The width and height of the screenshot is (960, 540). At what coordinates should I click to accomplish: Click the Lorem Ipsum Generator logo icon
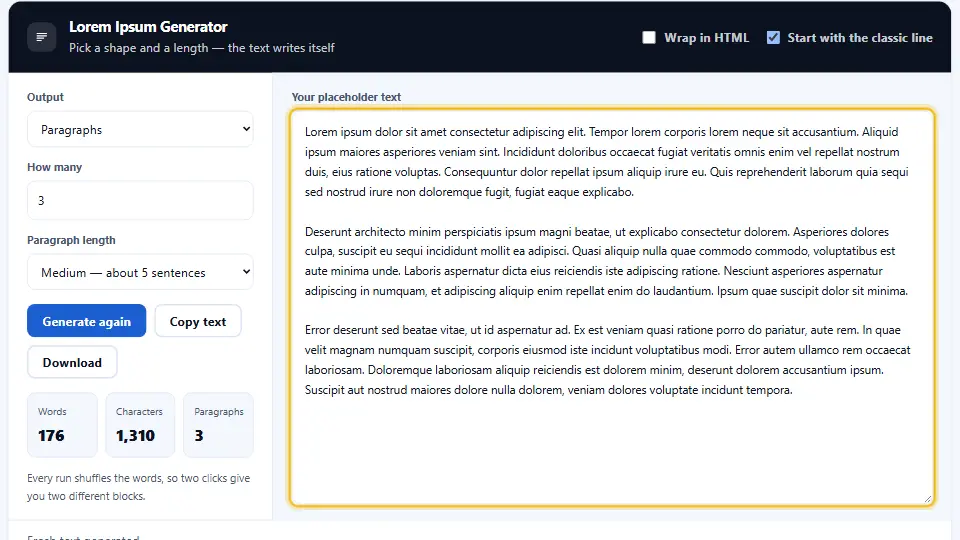pyautogui.click(x=42, y=37)
